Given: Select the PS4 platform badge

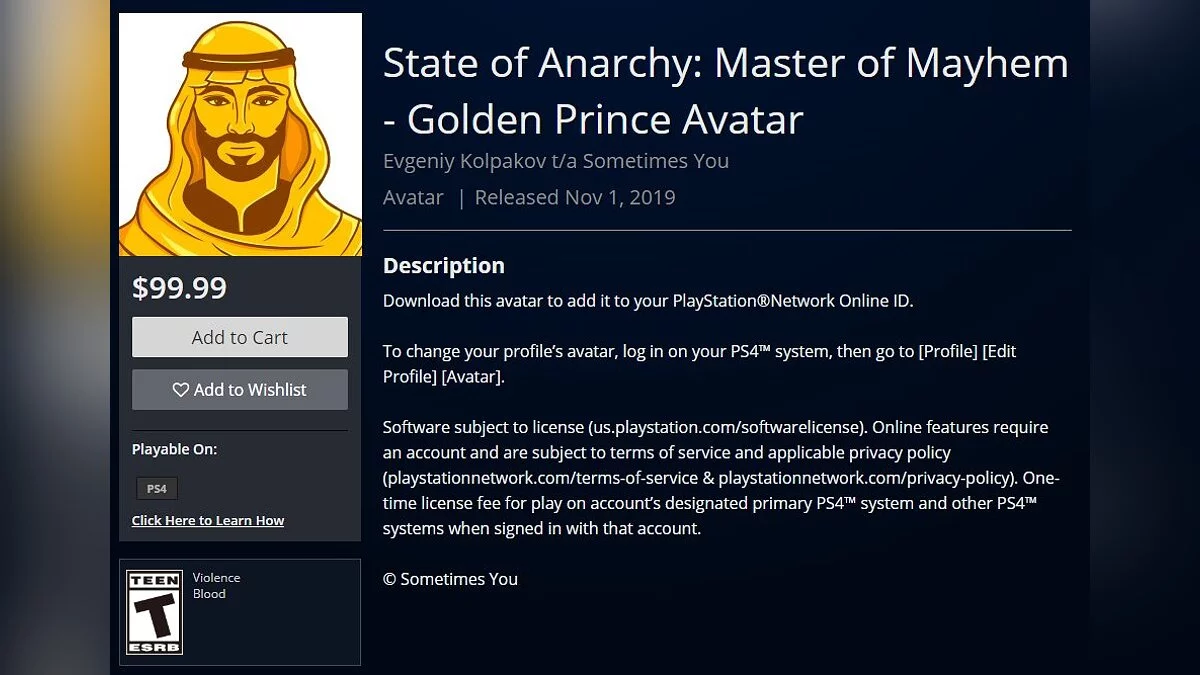Looking at the screenshot, I should [x=157, y=489].
